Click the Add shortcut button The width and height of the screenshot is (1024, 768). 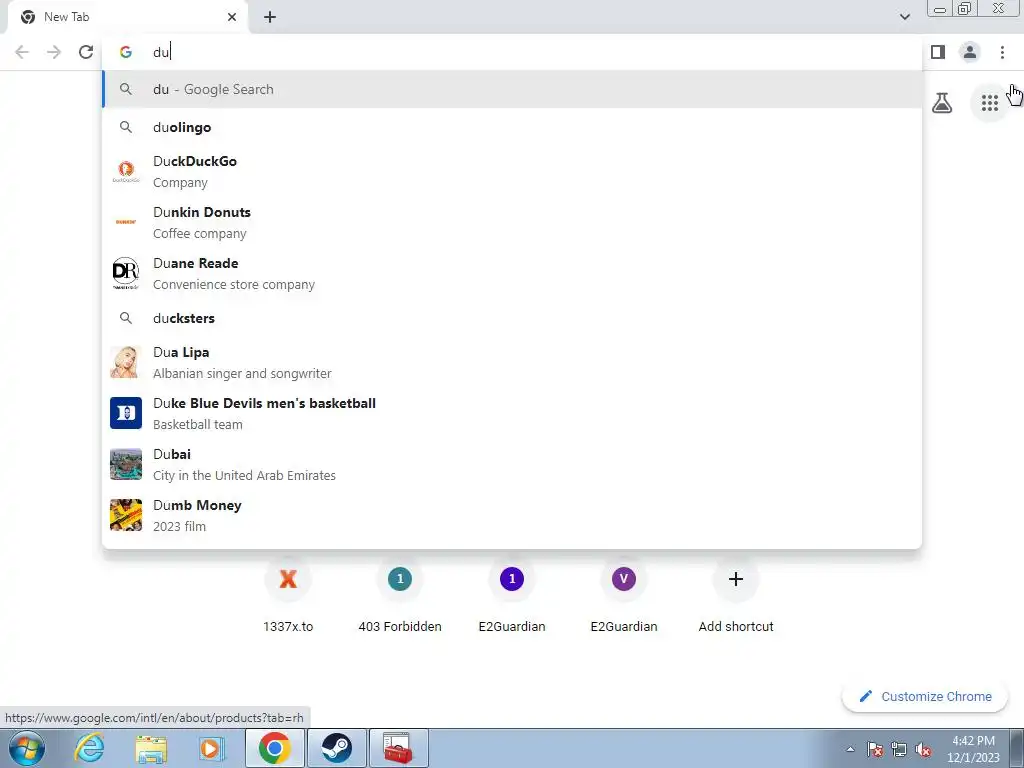[x=736, y=596]
